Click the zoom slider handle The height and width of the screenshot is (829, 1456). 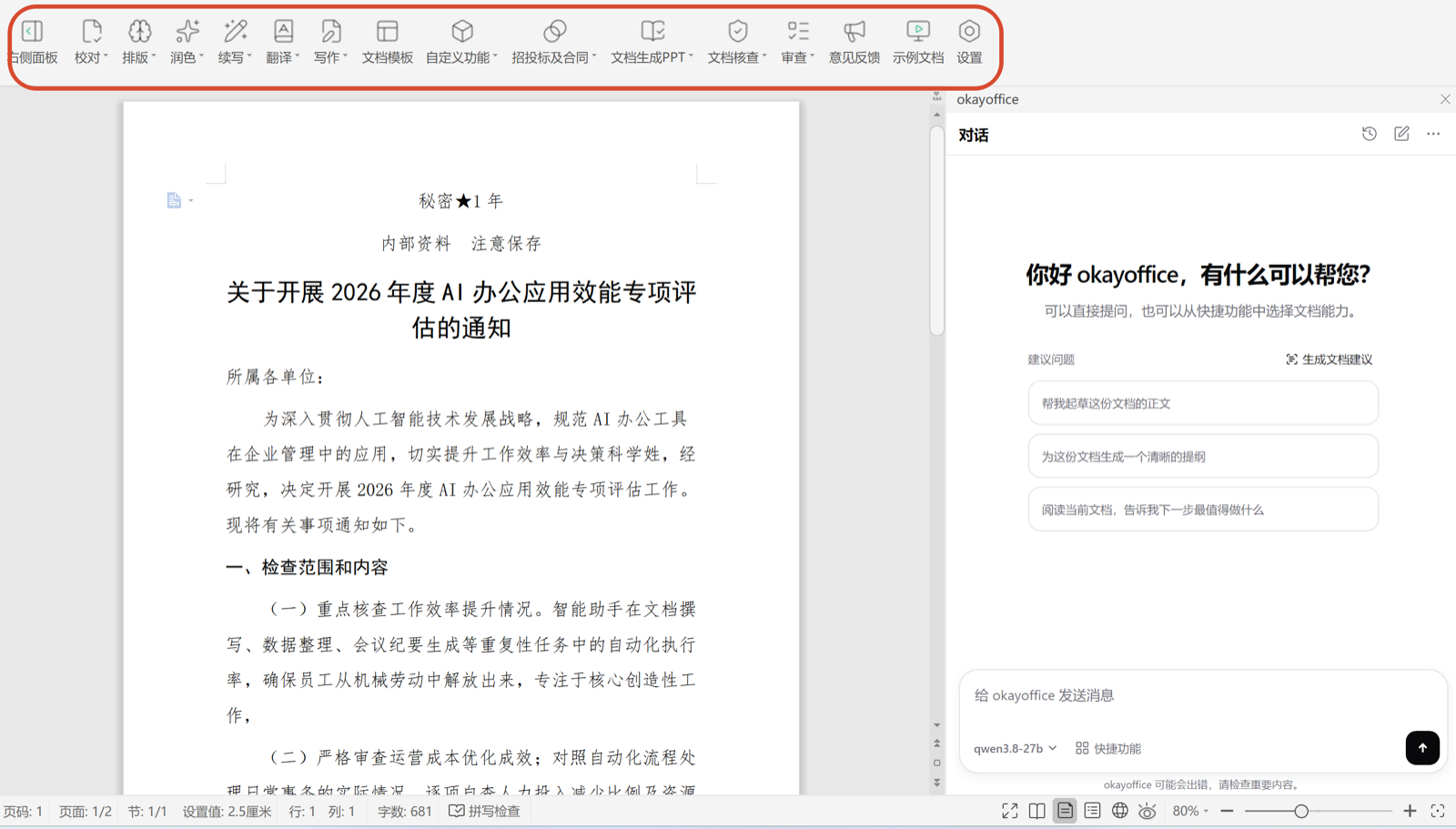[1301, 811]
